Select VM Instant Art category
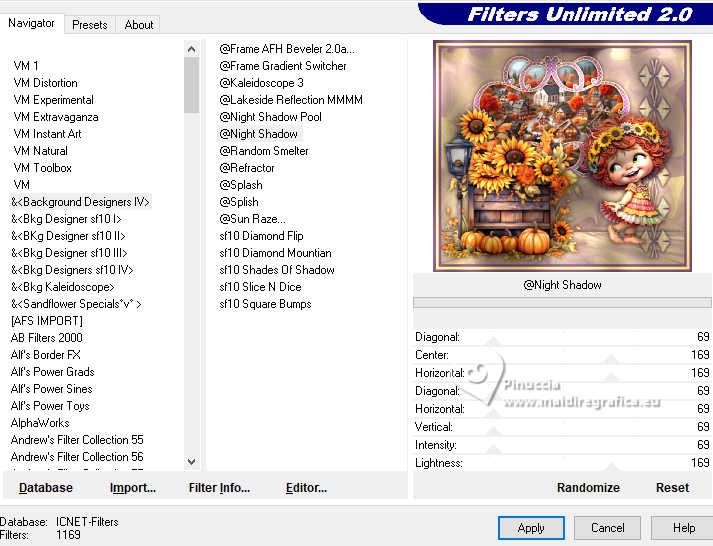Screen dimensions: 713x546 [47, 134]
